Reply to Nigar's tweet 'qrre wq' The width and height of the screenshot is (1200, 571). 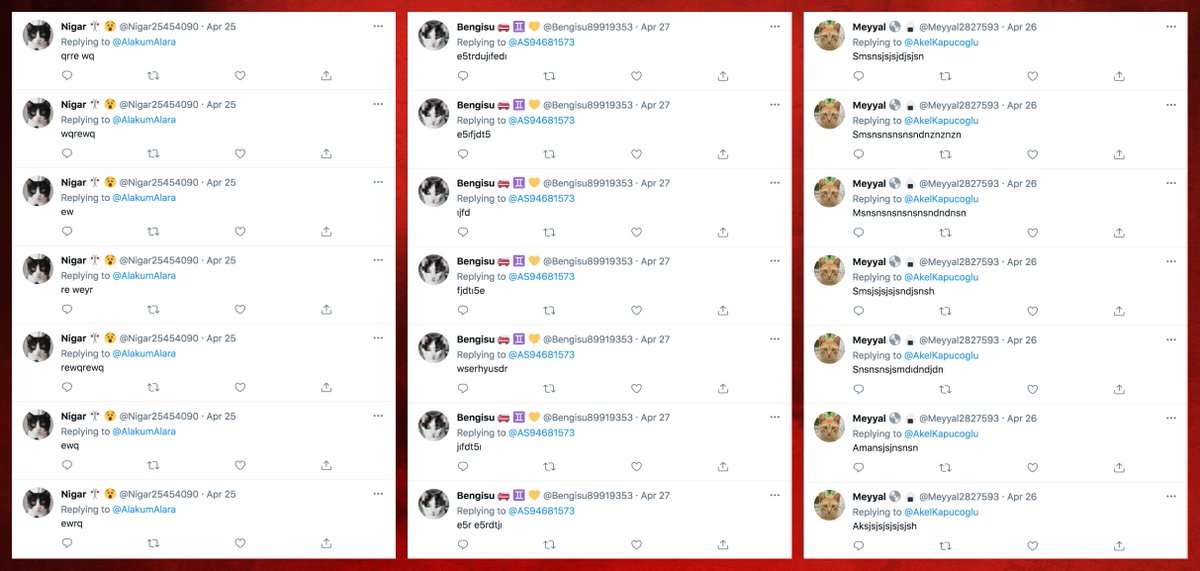pyautogui.click(x=67, y=75)
